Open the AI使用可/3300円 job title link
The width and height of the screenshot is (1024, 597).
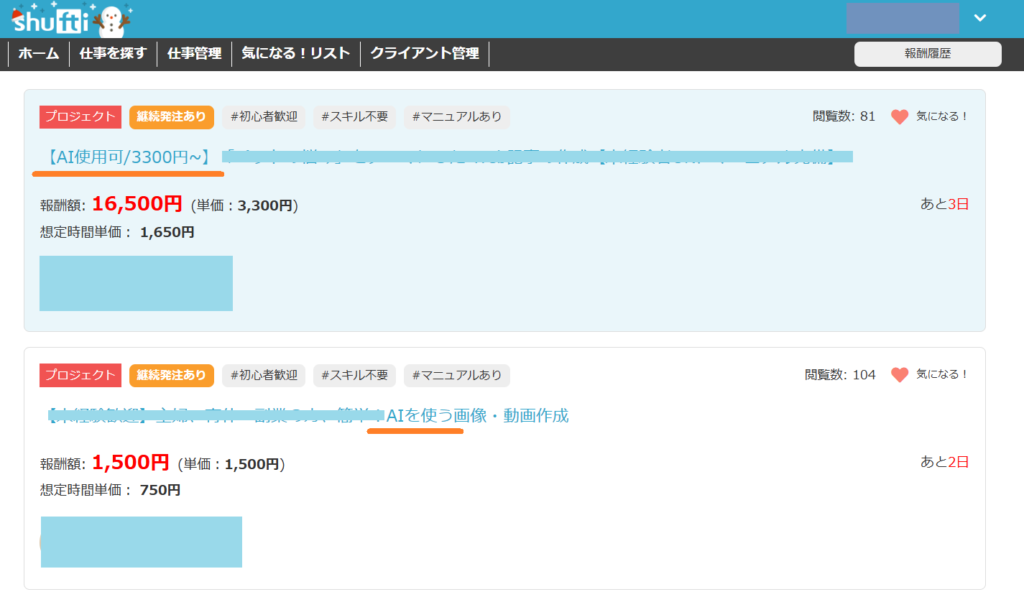pyautogui.click(x=127, y=156)
